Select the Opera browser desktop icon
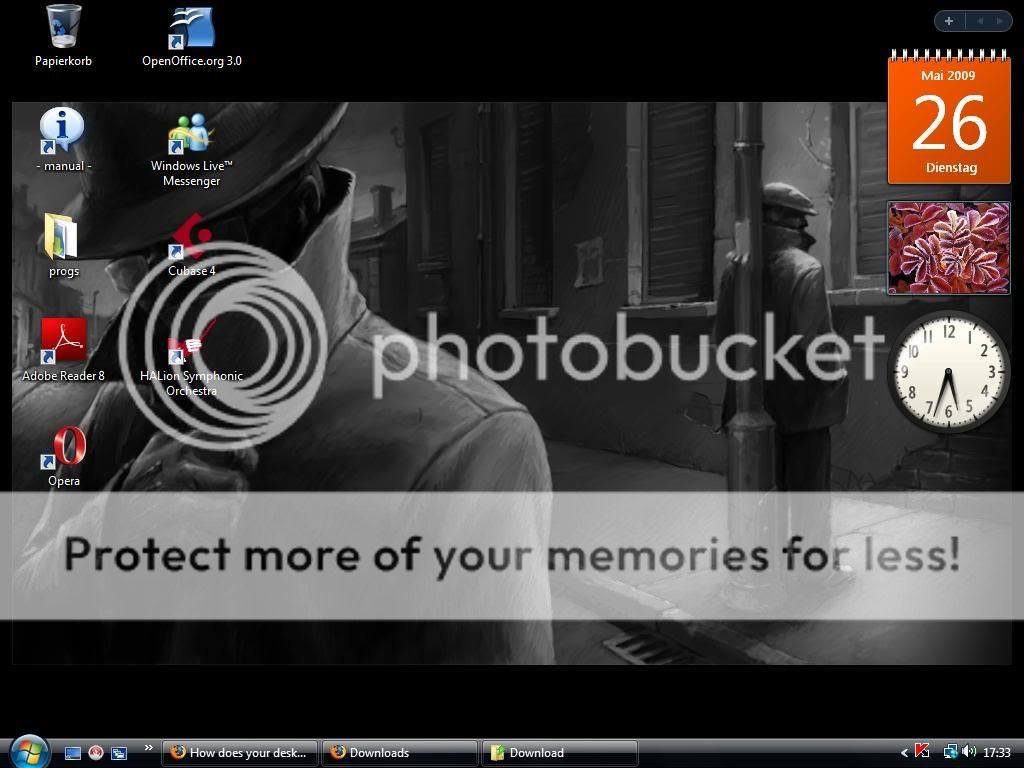Viewport: 1024px width, 768px height. [64, 449]
